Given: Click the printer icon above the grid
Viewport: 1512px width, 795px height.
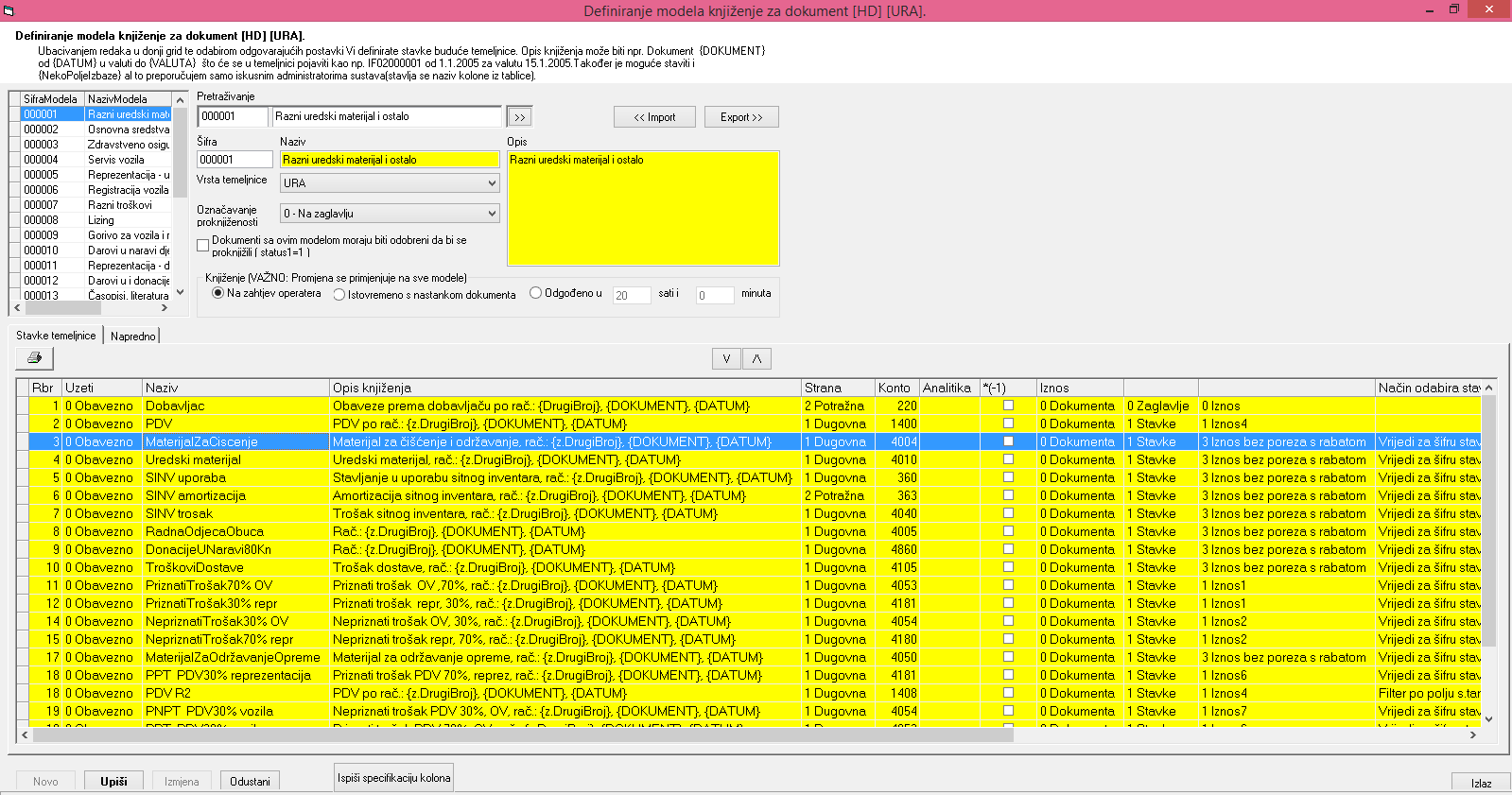Looking at the screenshot, I should 35,358.
